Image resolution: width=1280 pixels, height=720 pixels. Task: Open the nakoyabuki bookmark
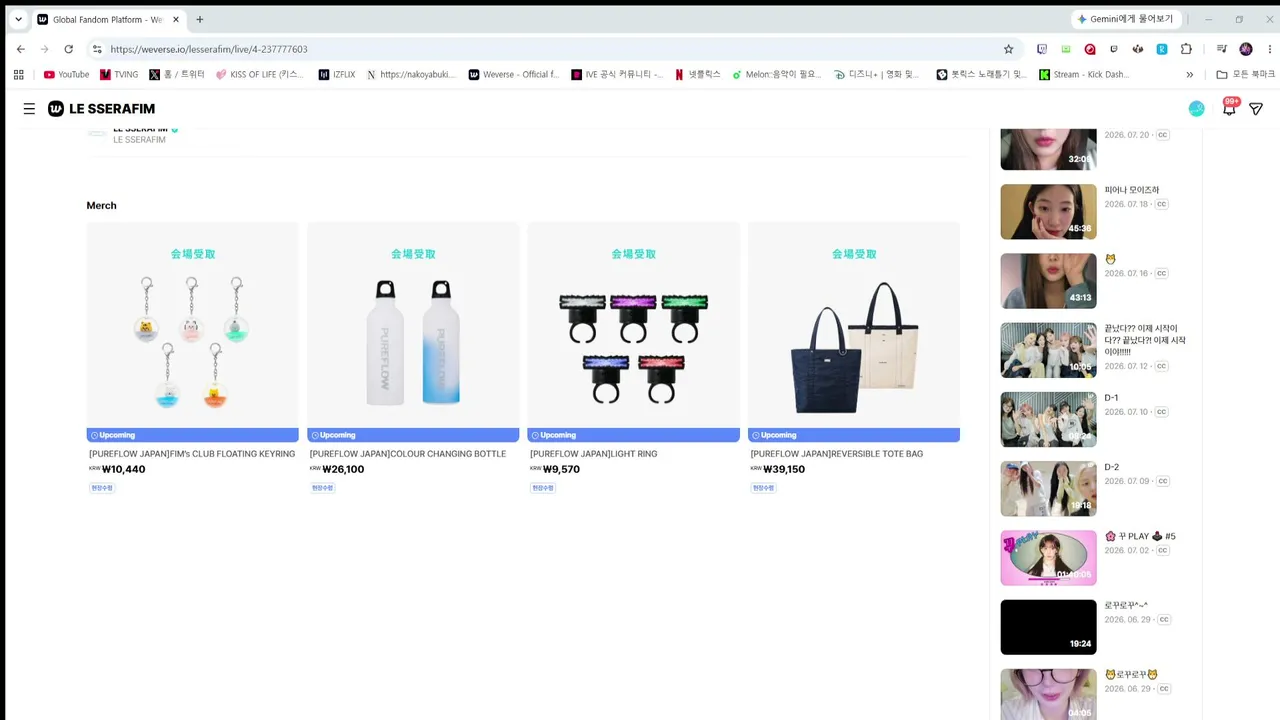411,74
